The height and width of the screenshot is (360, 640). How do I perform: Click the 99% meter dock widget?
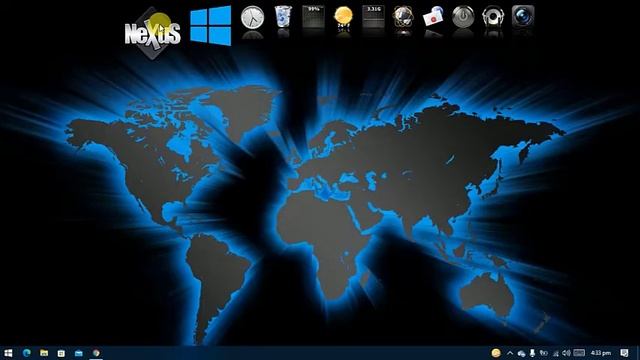313,17
